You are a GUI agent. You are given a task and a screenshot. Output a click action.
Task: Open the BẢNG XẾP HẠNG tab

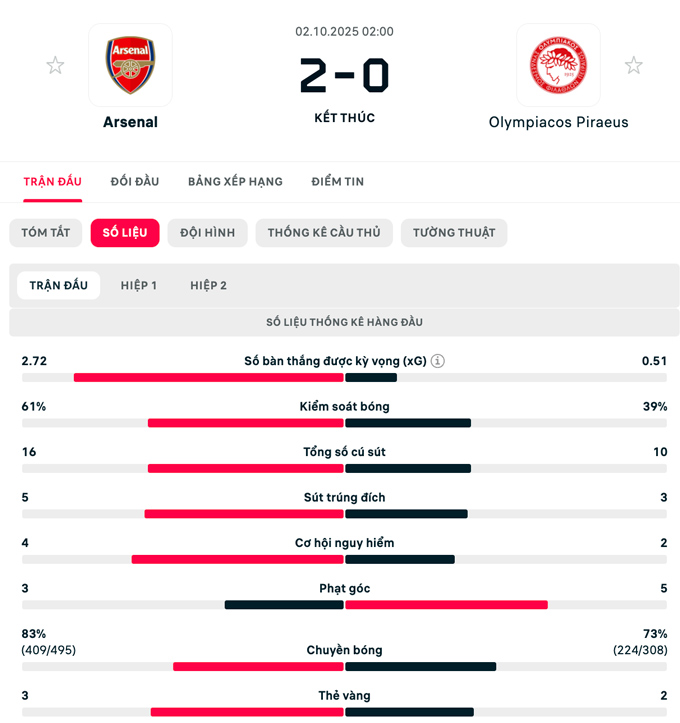coord(235,181)
